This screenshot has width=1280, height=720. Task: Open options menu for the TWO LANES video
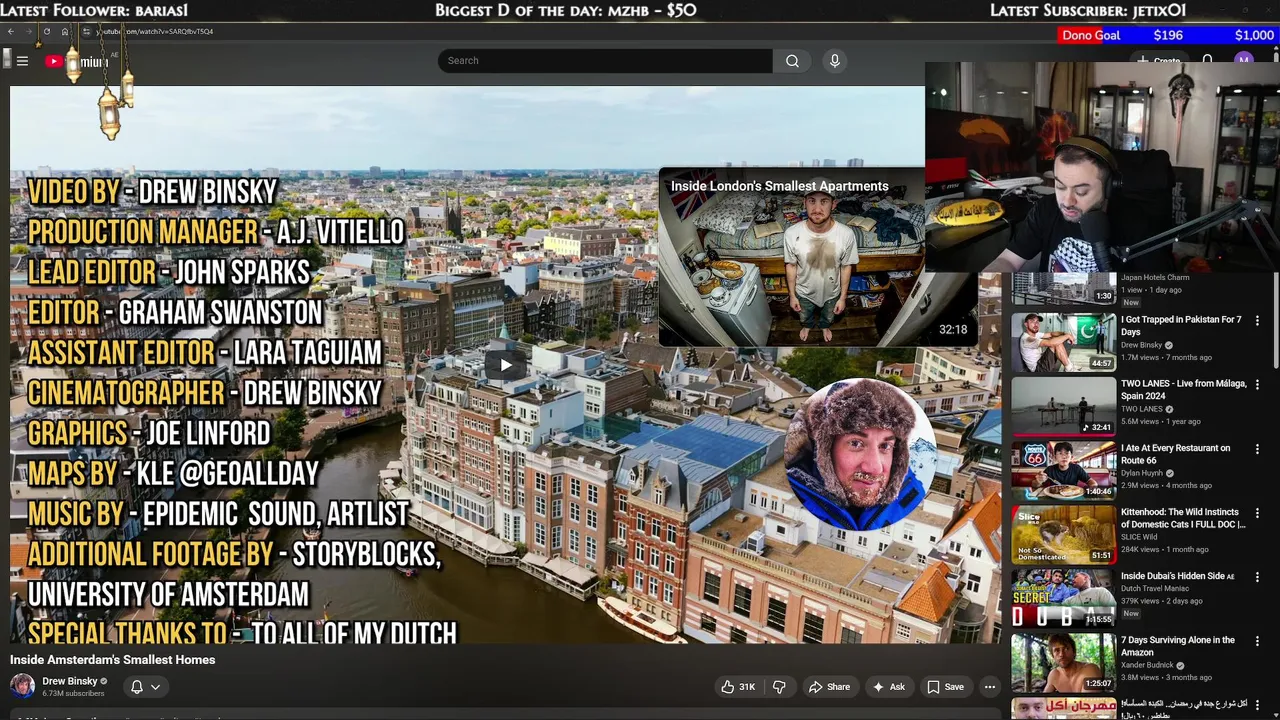click(x=1257, y=384)
